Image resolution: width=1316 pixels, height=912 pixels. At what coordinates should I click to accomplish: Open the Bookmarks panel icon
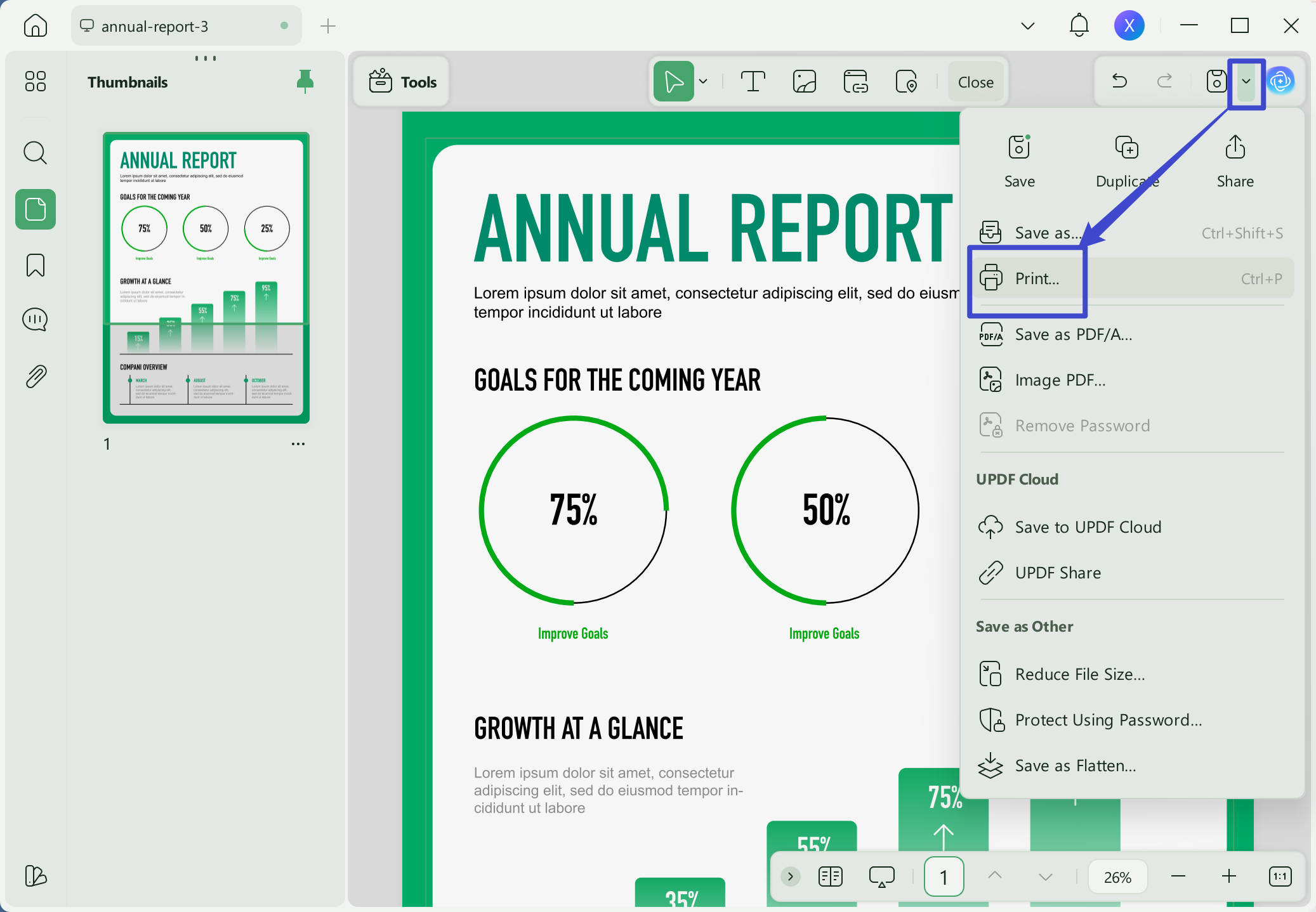(x=36, y=265)
